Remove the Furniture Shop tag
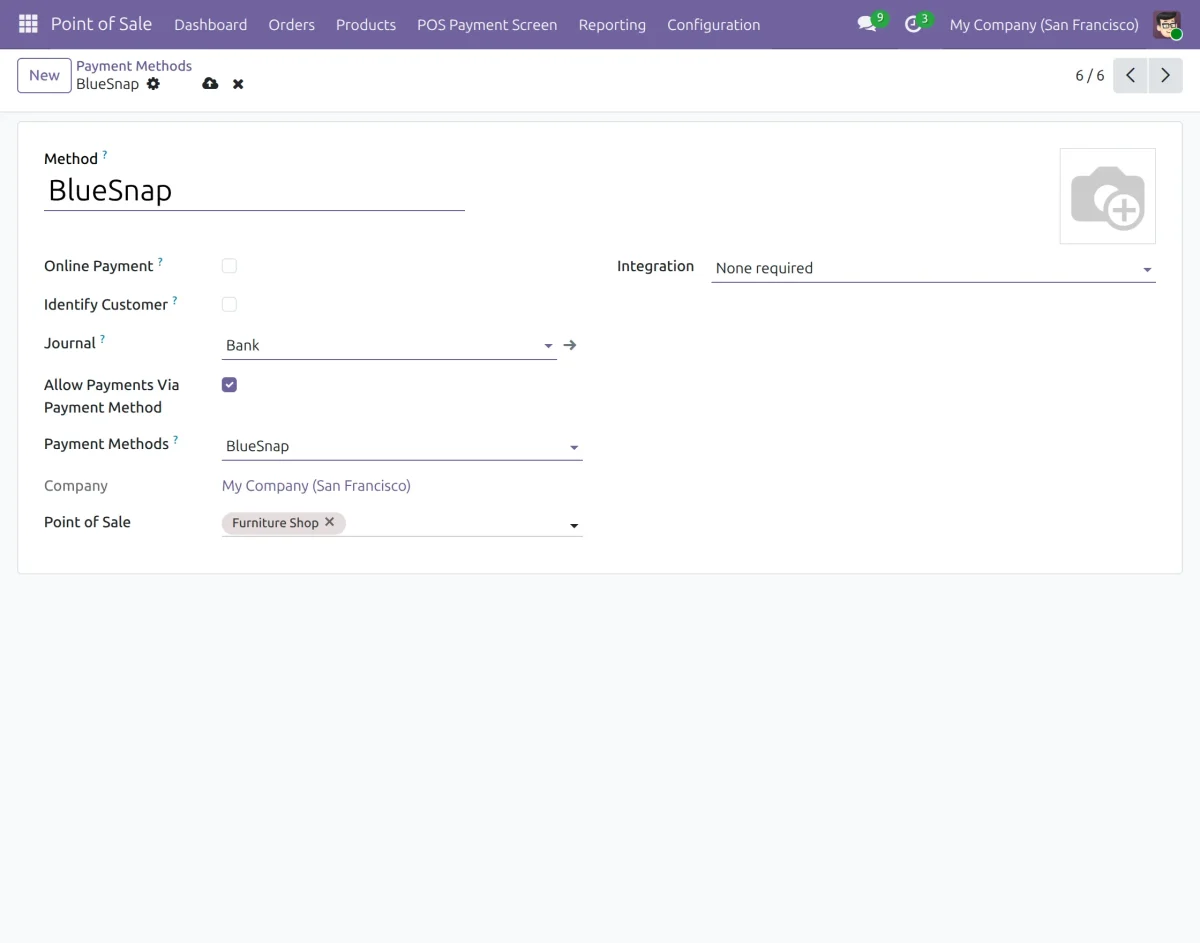This screenshot has width=1200, height=943. click(330, 522)
